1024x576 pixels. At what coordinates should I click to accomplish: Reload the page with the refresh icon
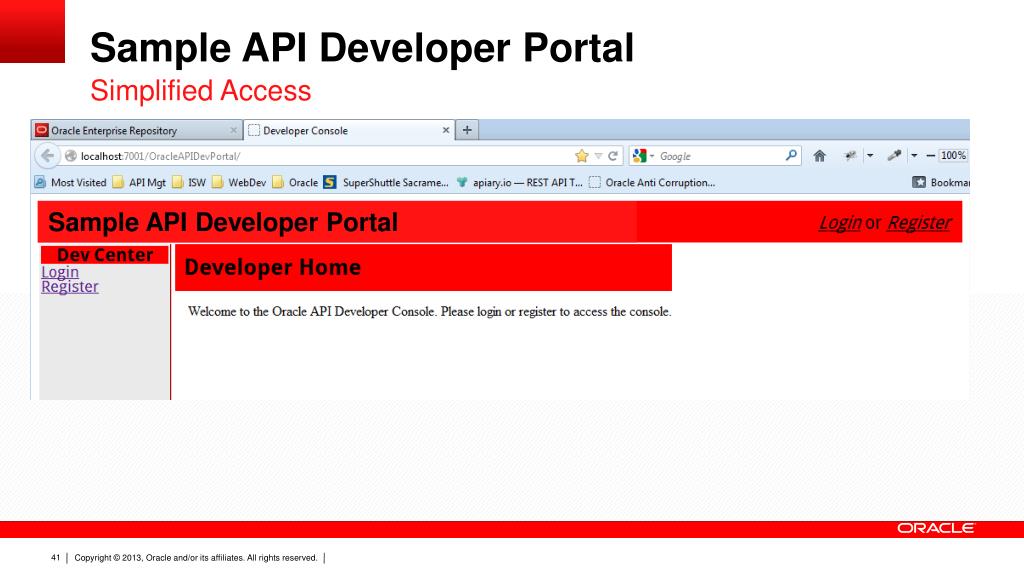613,156
